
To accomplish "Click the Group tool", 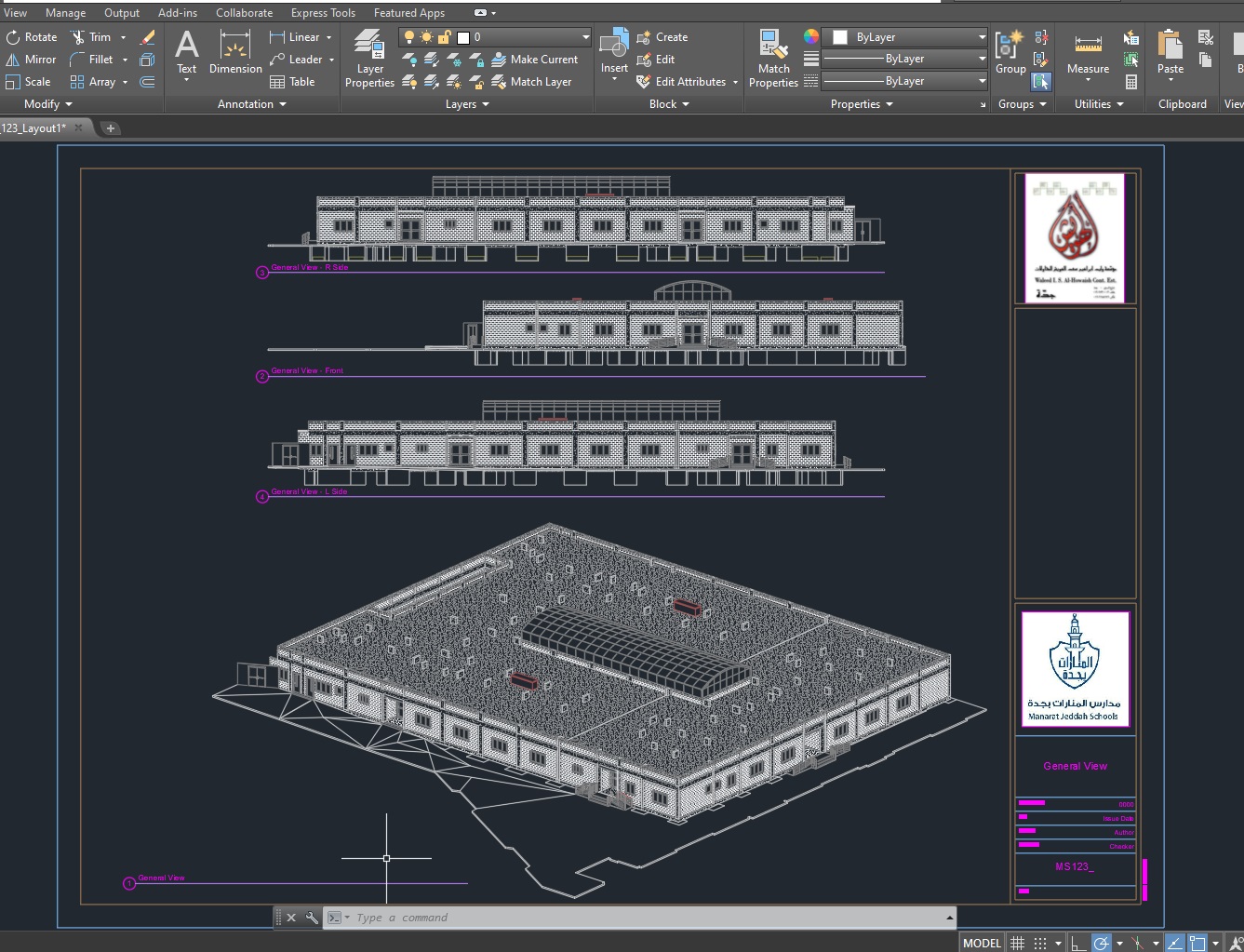I will pos(1010,52).
